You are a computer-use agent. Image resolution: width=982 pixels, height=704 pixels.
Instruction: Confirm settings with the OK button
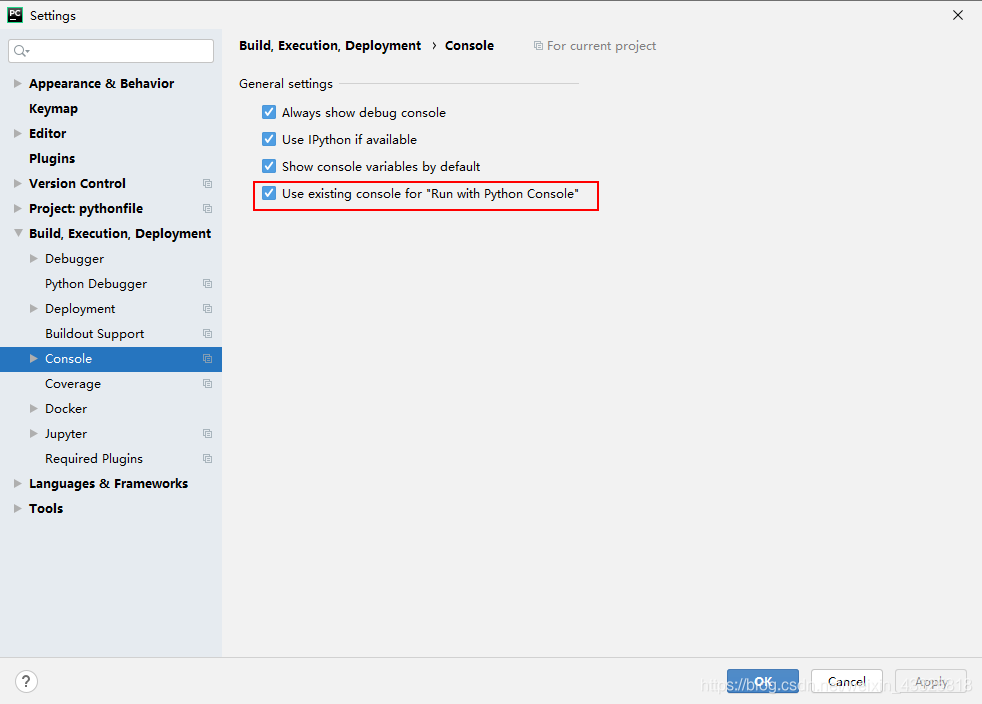coord(763,681)
